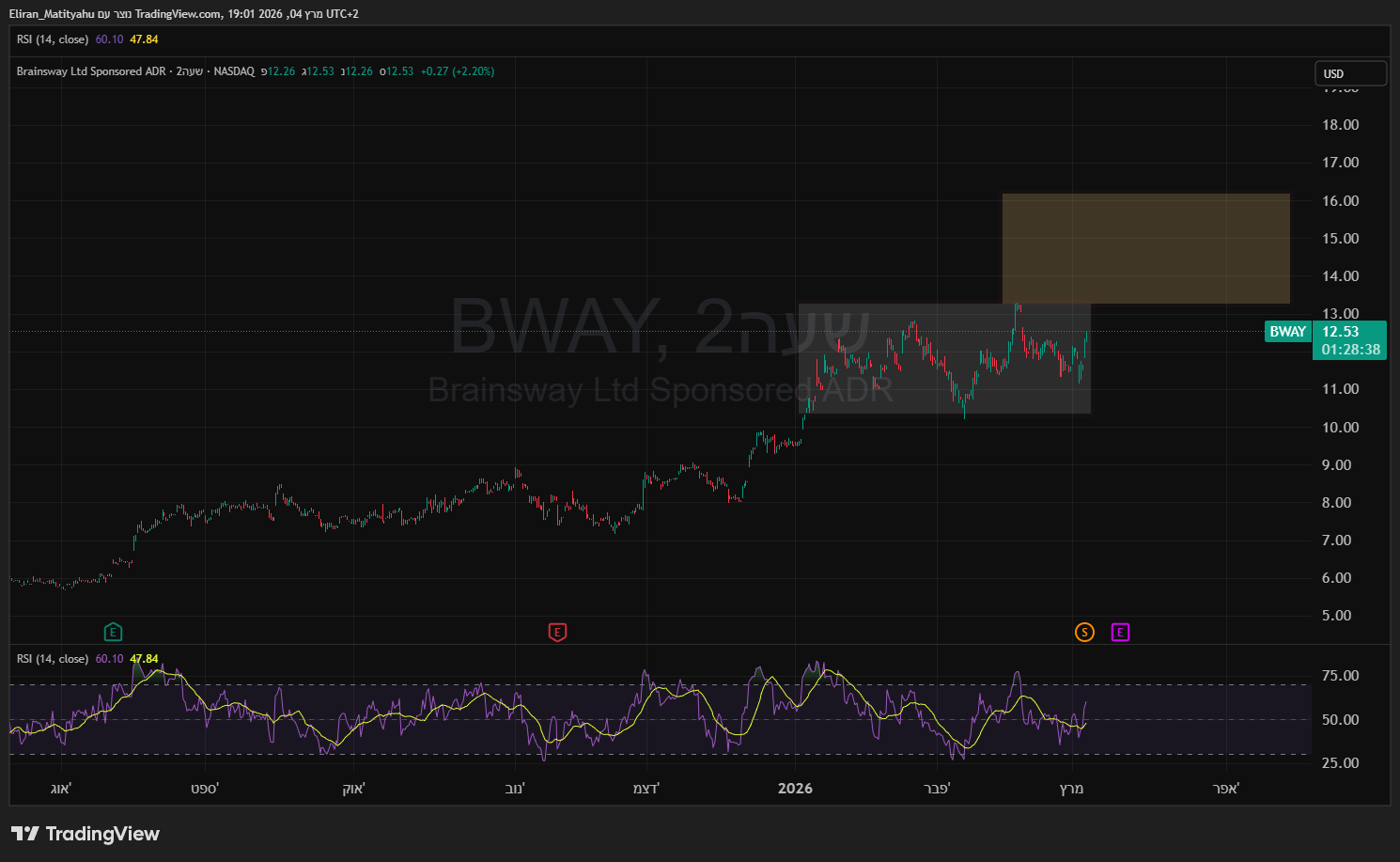The width and height of the screenshot is (1400, 862).
Task: Open the USD currency selector
Action: click(x=1350, y=73)
